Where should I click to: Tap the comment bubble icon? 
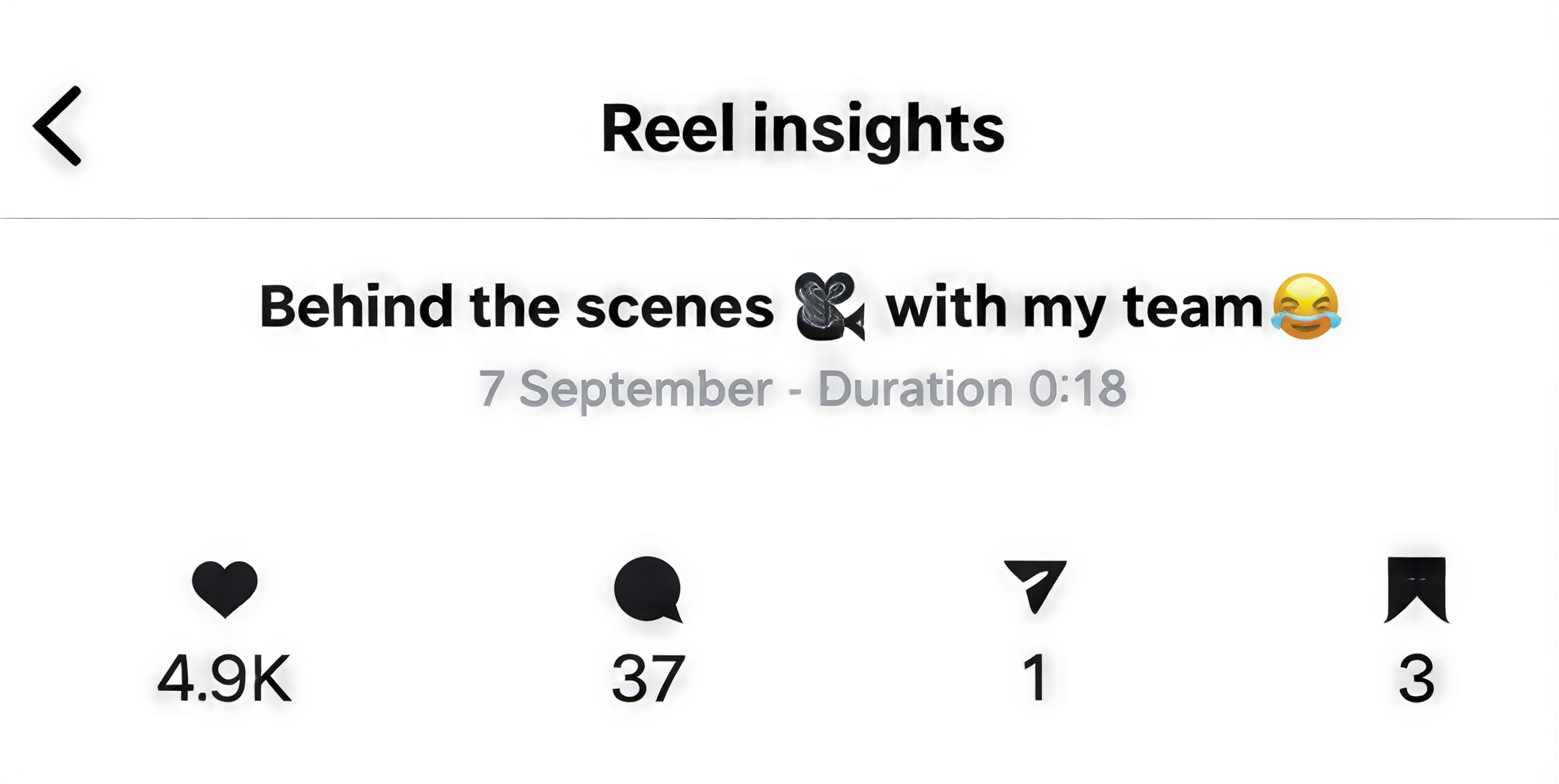(x=647, y=589)
